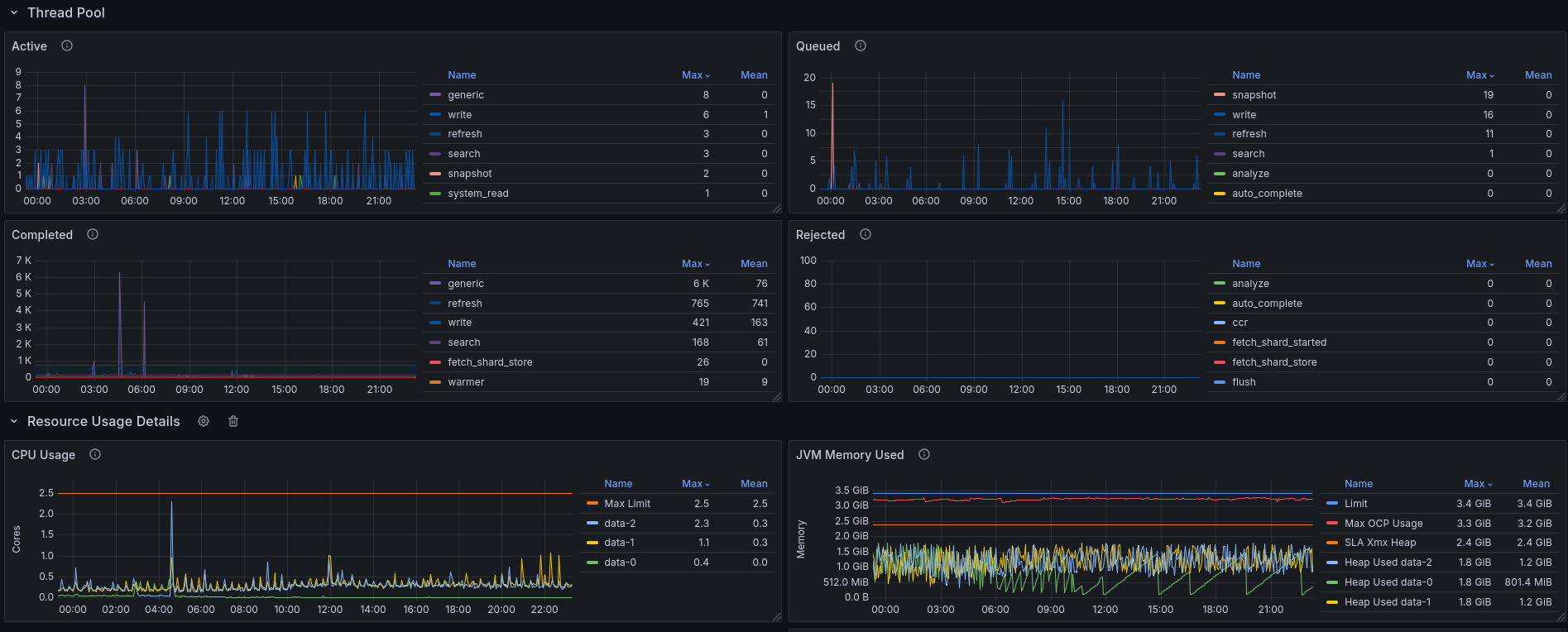
Task: Sort Completed legend by Max column
Action: [696, 264]
